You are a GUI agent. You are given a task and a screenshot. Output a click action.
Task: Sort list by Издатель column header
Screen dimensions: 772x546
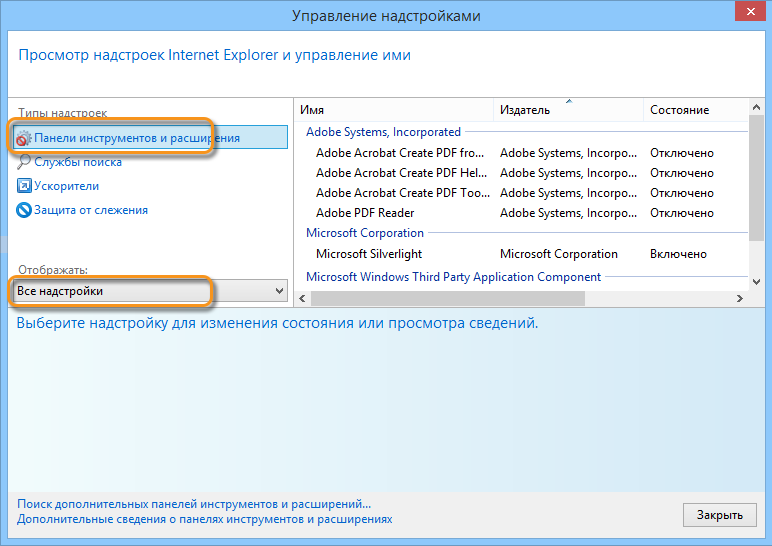point(568,110)
